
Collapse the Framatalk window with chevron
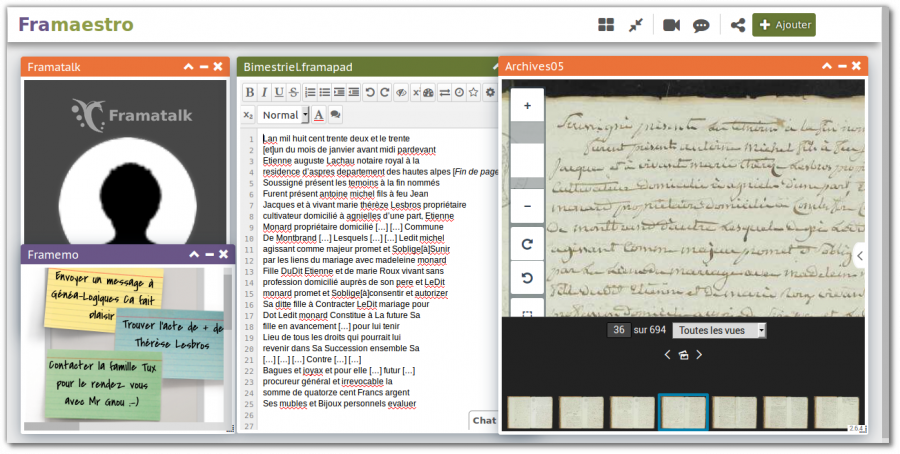pyautogui.click(x=188, y=67)
